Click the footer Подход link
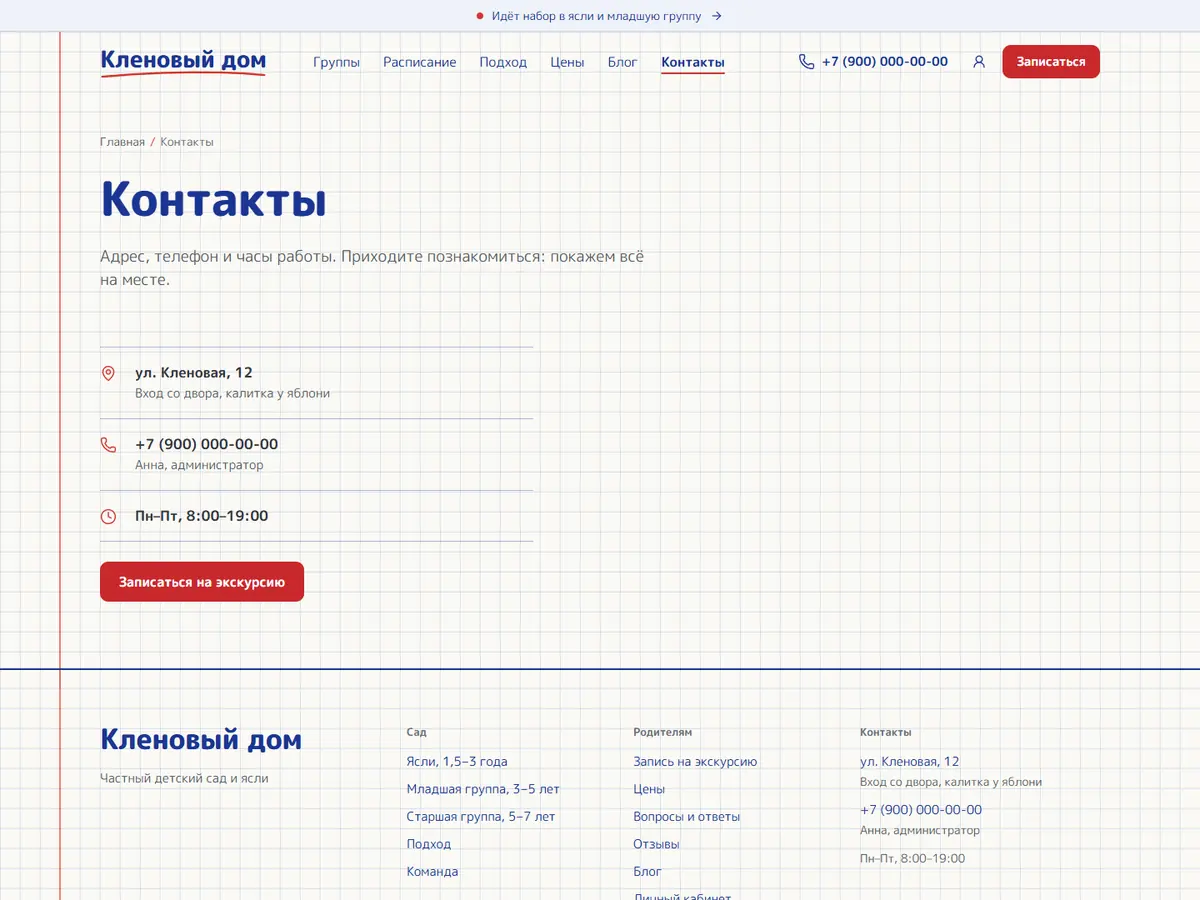The image size is (1200, 900). pos(429,844)
